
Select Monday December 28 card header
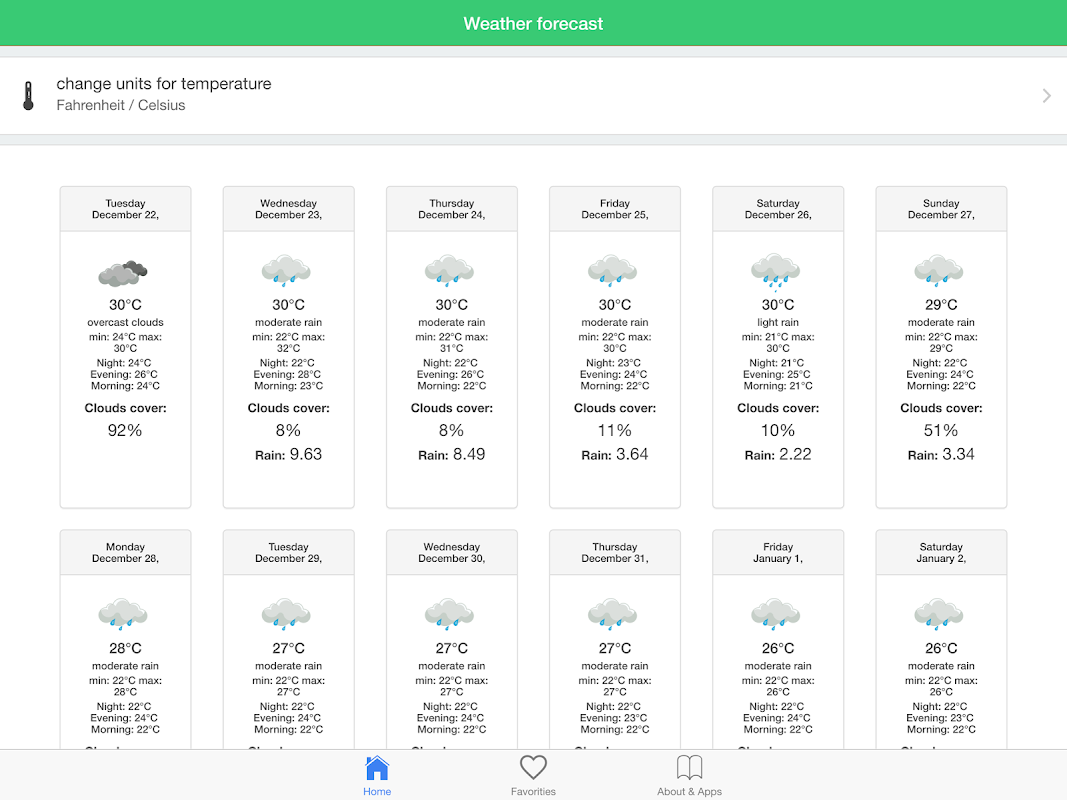[x=125, y=552]
